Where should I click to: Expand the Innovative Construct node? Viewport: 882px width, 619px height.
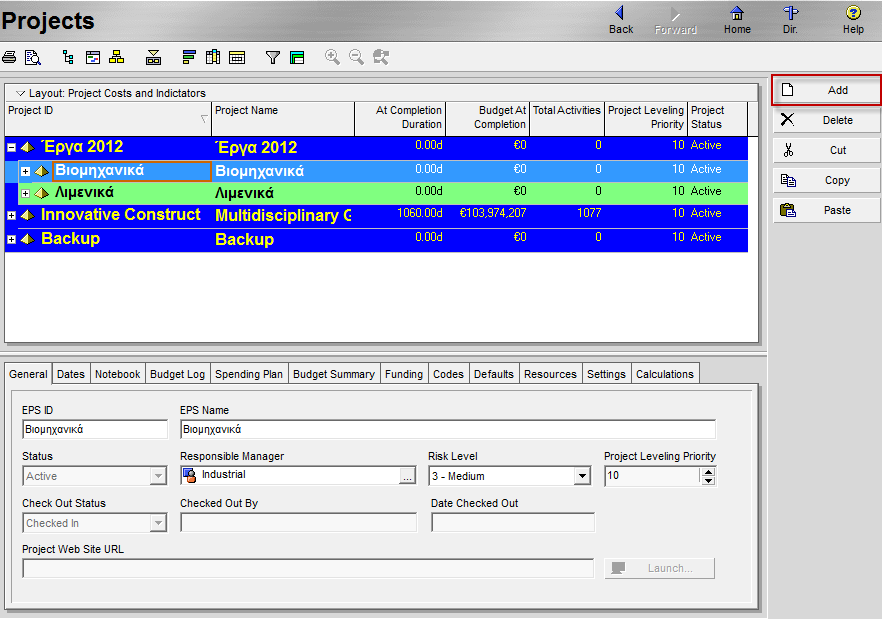[11, 215]
